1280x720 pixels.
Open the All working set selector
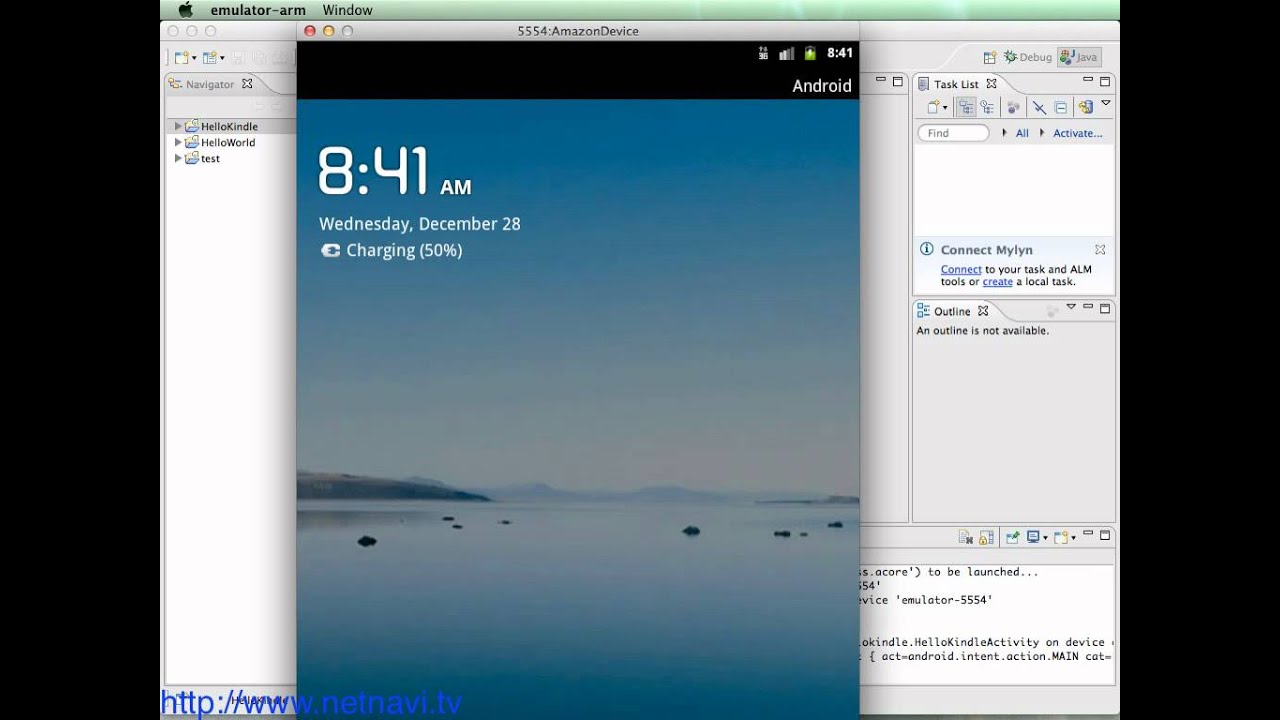pos(1022,133)
